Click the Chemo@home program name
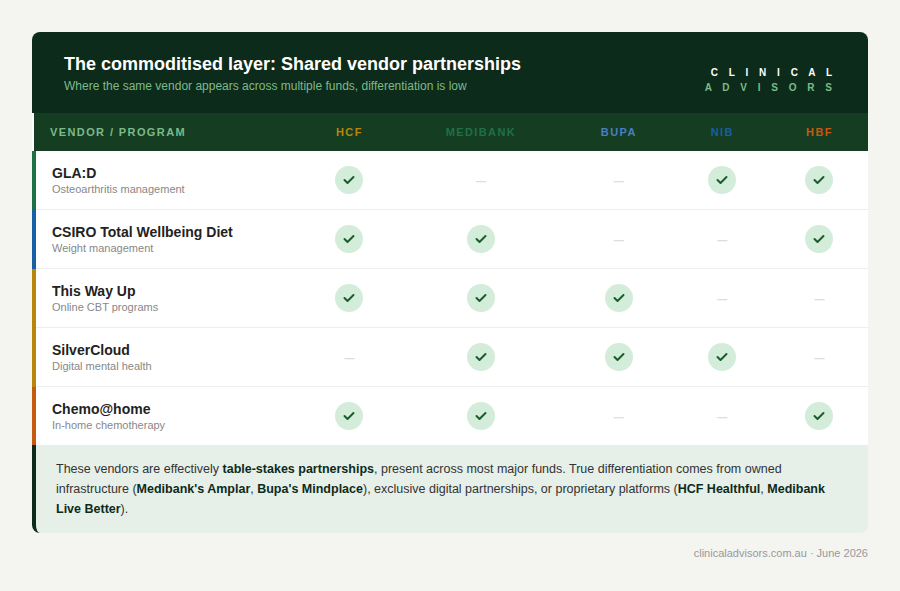Screen dimensions: 900x591 101,409
